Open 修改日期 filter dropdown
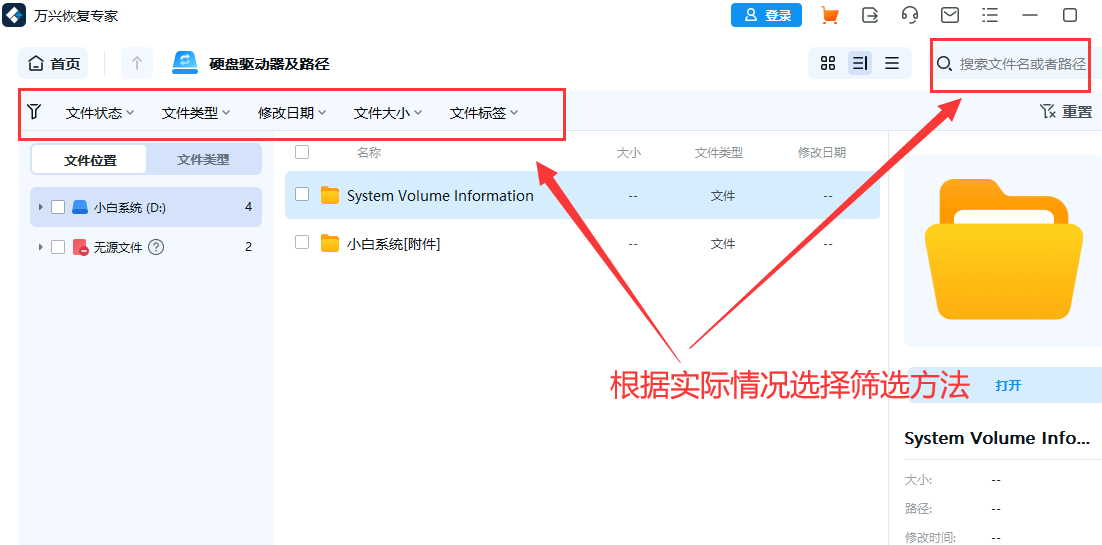The image size is (1102, 545). click(x=292, y=113)
